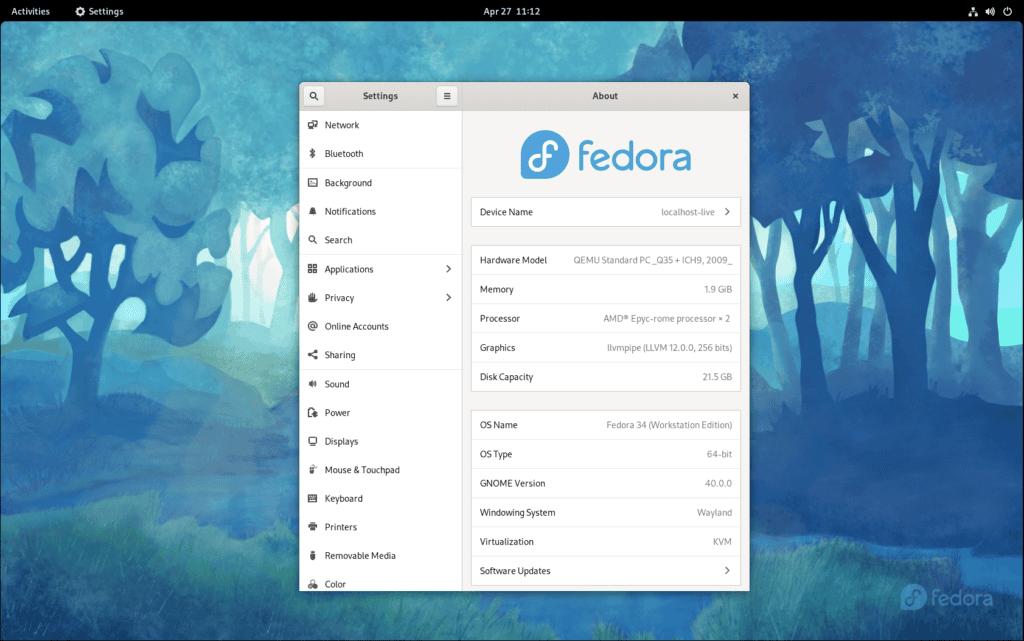Expand Privacy chevron arrow
Screen dimensions: 1024x641
click(449, 298)
